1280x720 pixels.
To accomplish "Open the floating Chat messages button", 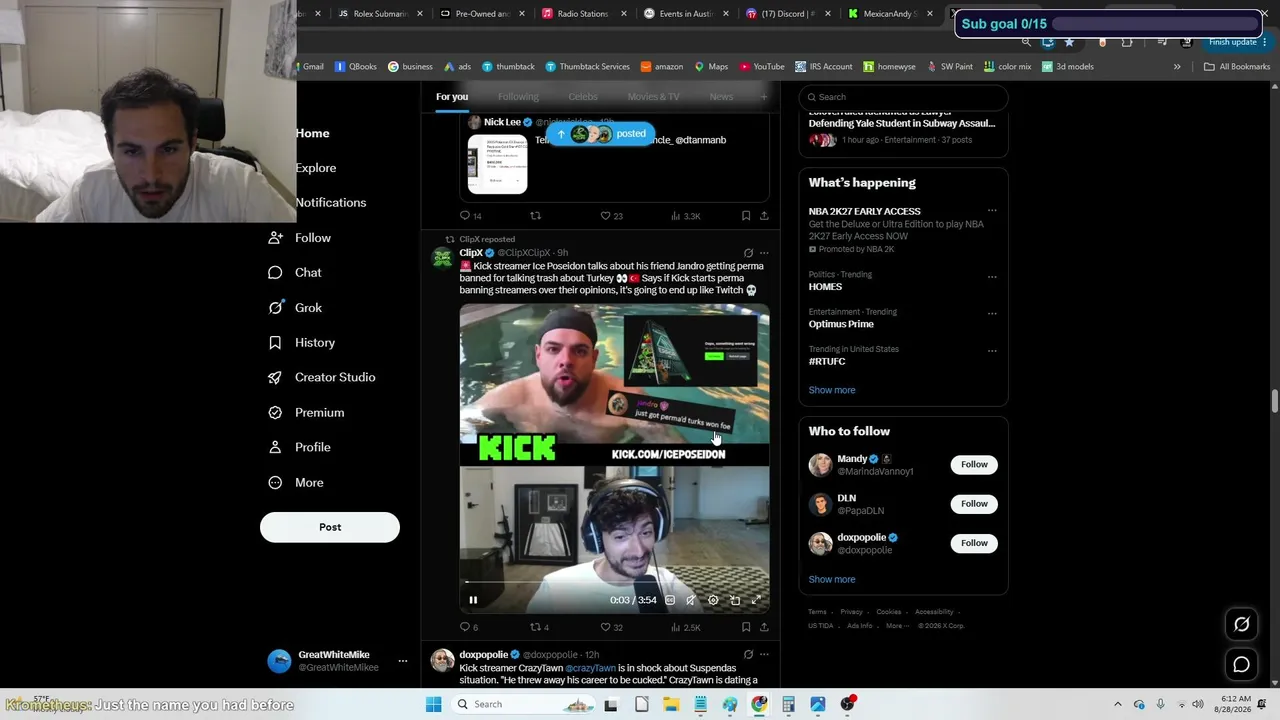I will (1241, 664).
